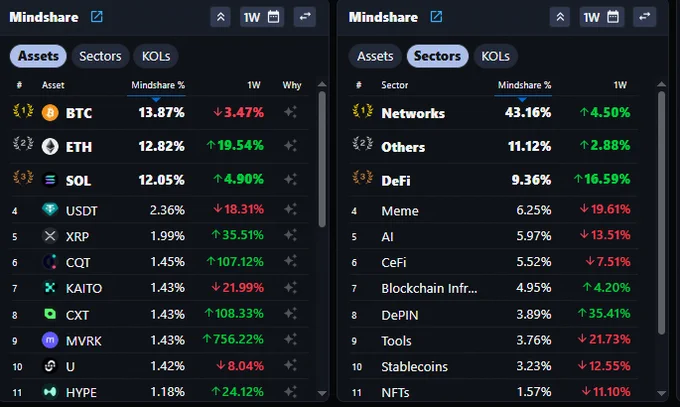The image size is (680, 407).
Task: Sort assets by 1W column header
Action: click(254, 85)
